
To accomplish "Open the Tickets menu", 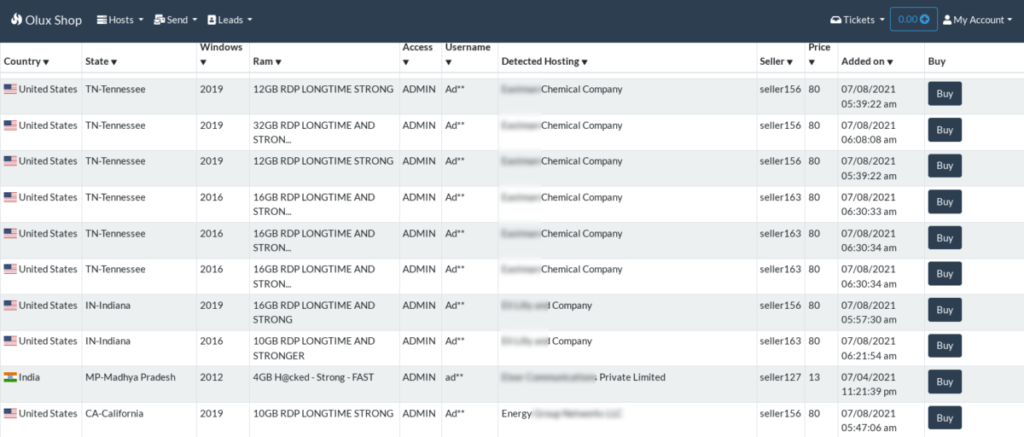I will [858, 20].
